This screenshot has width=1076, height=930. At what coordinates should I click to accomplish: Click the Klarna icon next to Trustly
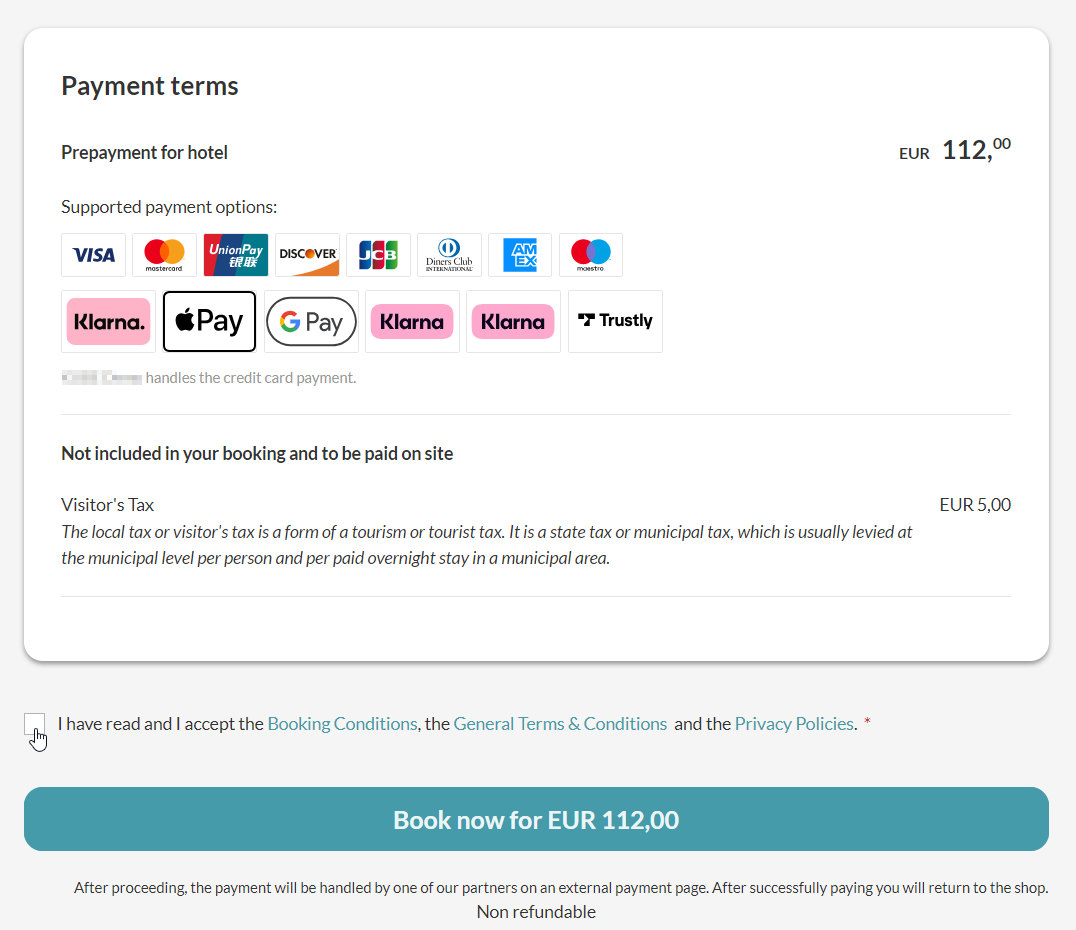point(513,321)
